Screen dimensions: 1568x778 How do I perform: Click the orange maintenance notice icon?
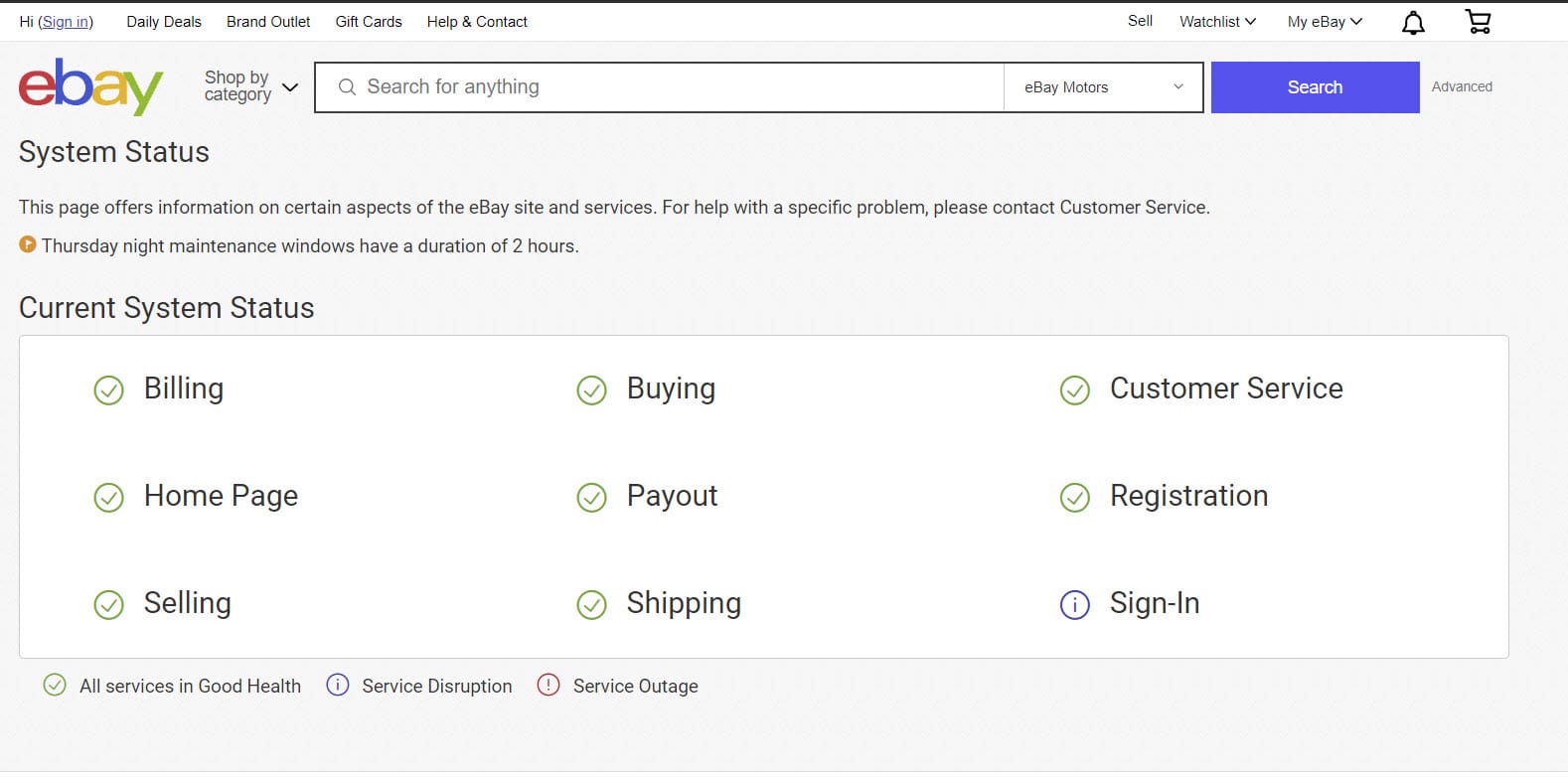tap(28, 244)
